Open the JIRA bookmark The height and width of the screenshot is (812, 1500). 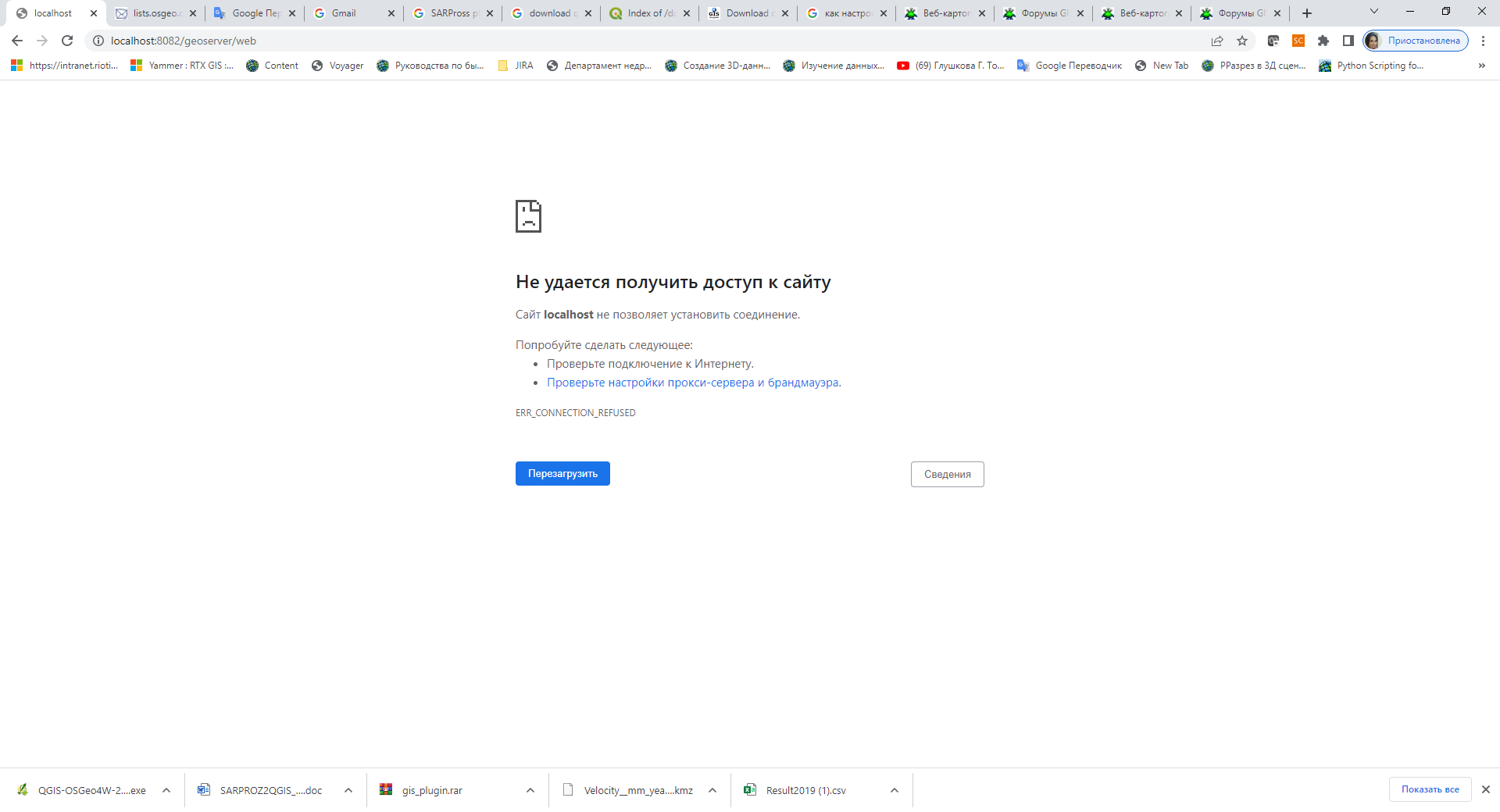515,66
